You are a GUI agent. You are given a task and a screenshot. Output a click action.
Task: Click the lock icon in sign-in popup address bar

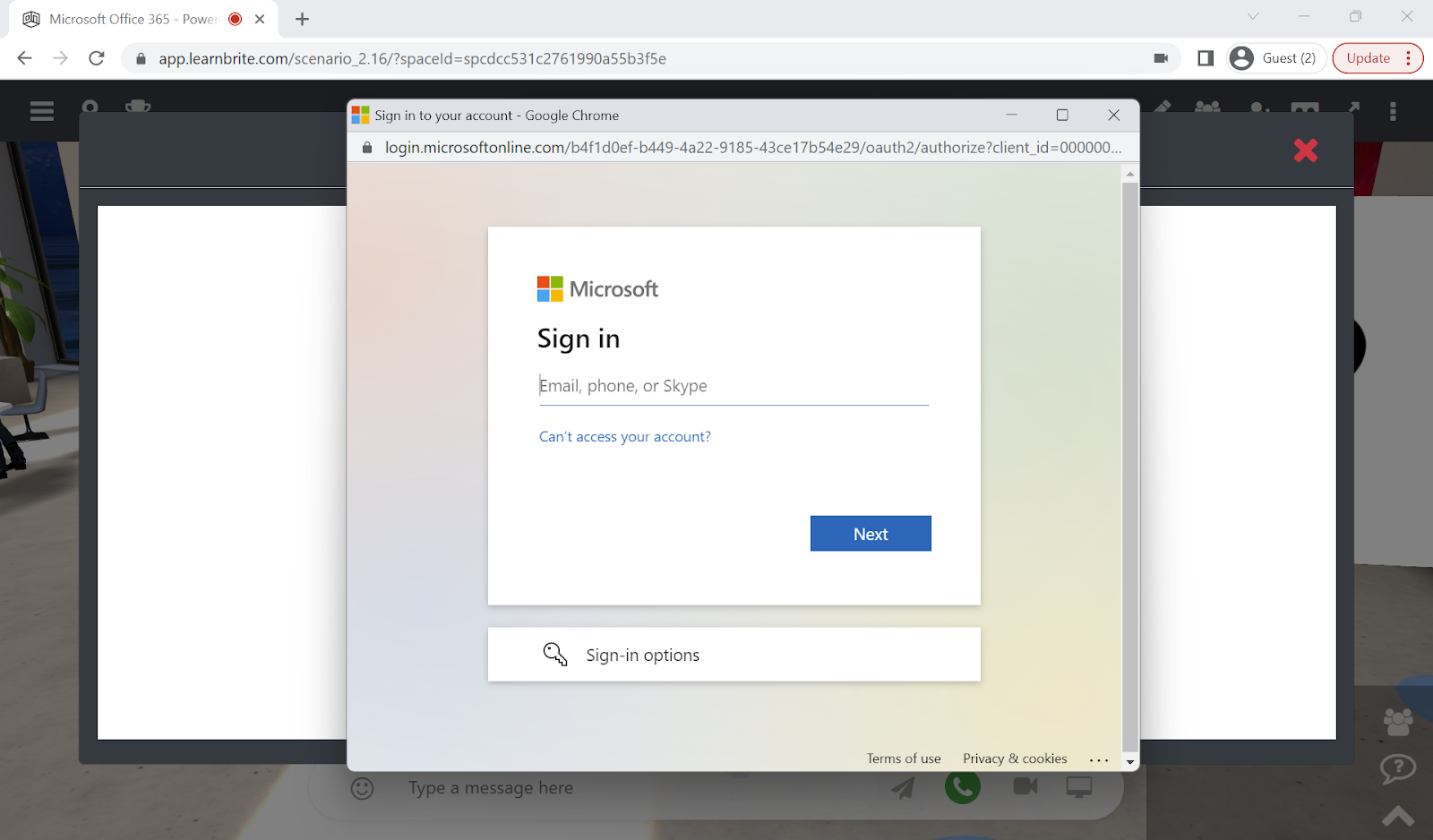(367, 148)
